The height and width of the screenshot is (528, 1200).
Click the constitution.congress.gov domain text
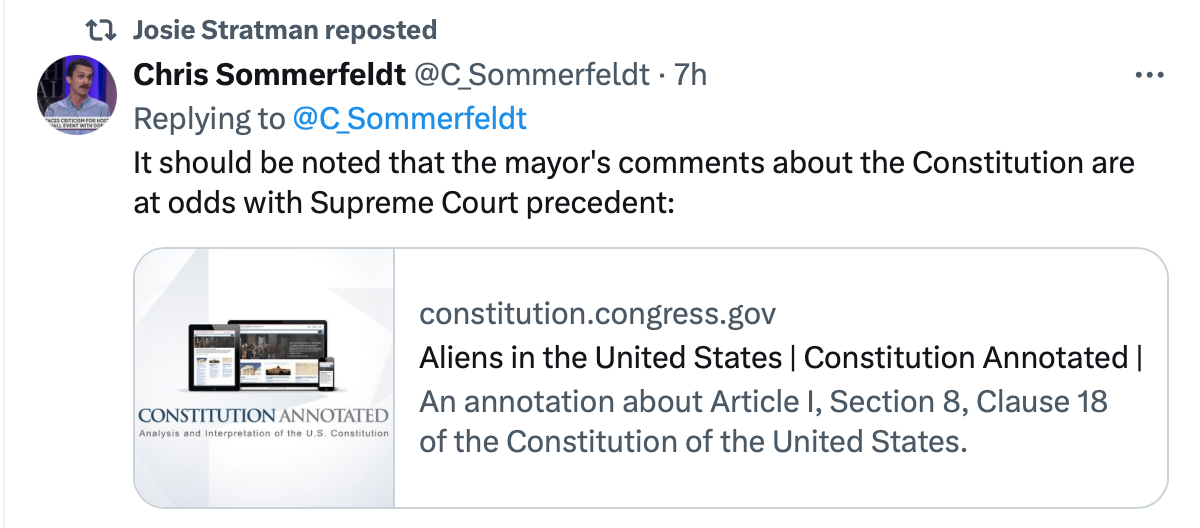597,314
